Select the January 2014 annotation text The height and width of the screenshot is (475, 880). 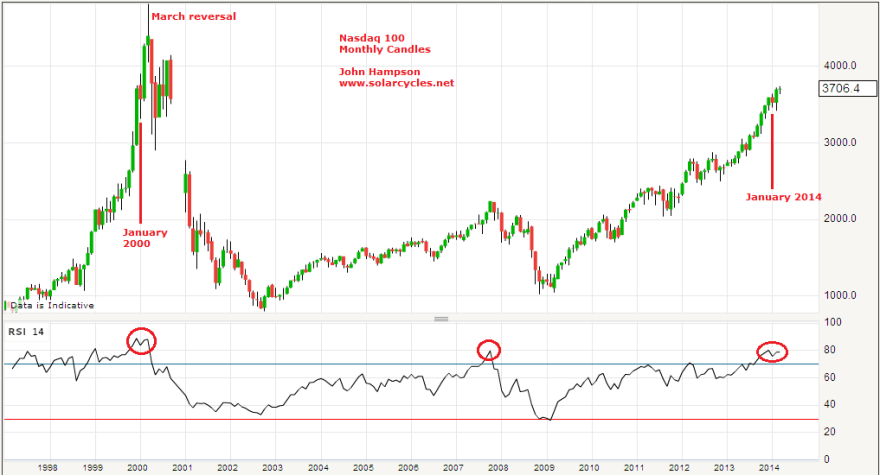tap(783, 197)
